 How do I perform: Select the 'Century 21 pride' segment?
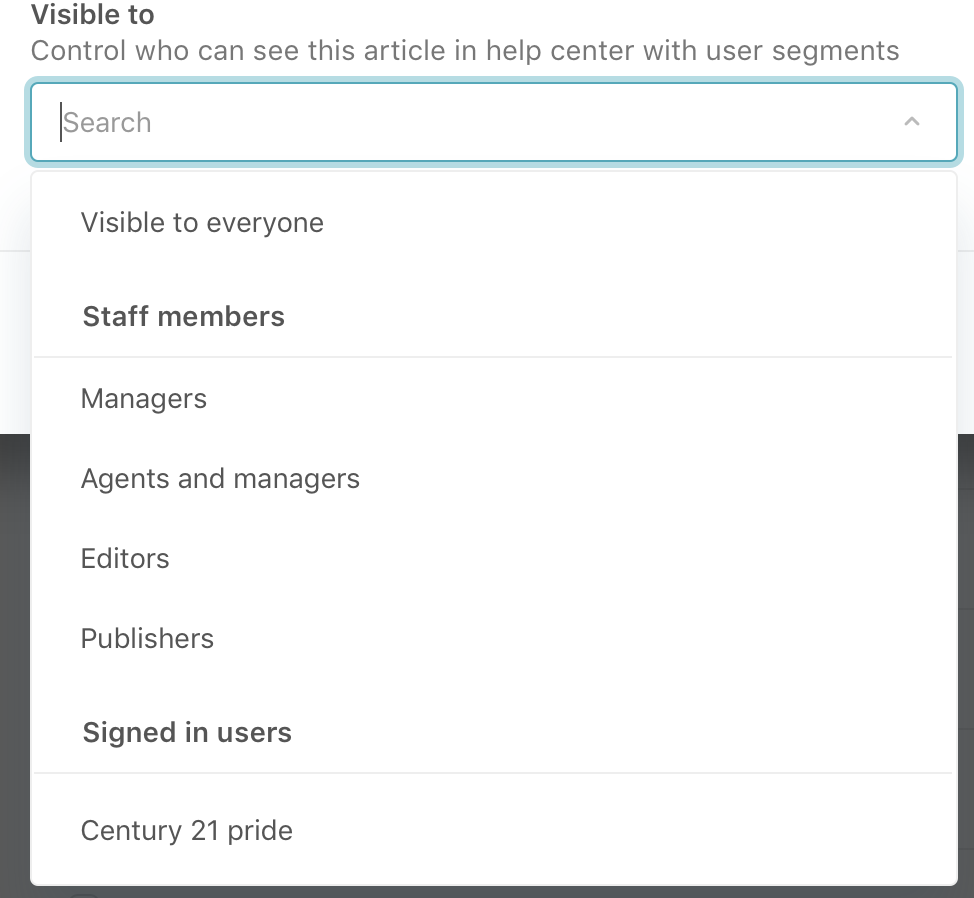click(x=187, y=831)
